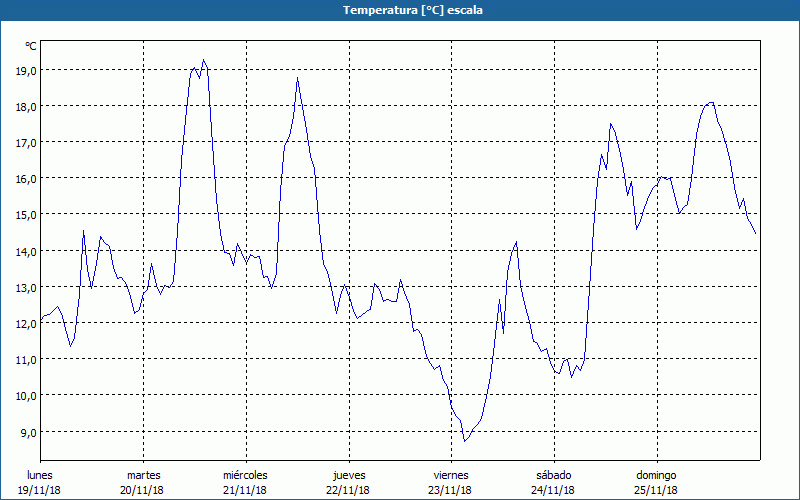Viewport: 800px width, 500px height.
Task: Click the date 19/11/18
Action: coord(39,490)
